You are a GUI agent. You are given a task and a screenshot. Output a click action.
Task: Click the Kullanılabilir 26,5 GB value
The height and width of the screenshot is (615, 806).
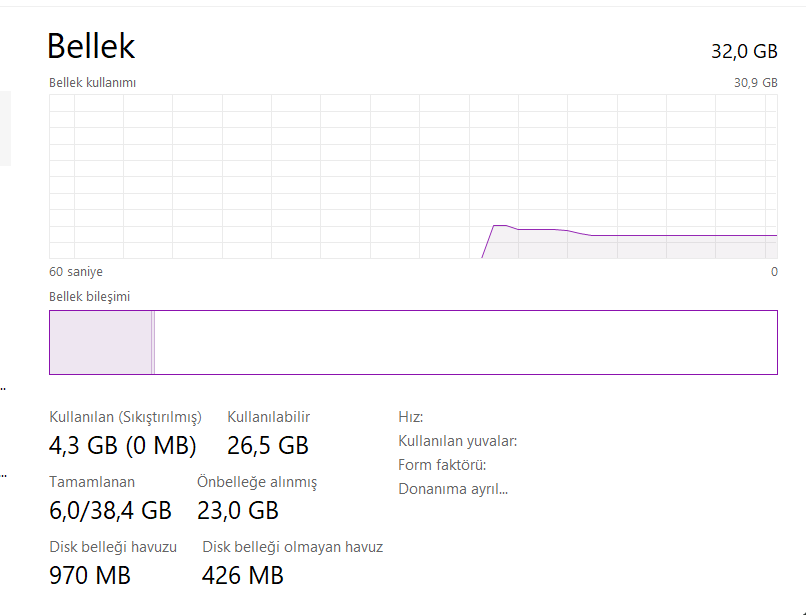pos(268,445)
